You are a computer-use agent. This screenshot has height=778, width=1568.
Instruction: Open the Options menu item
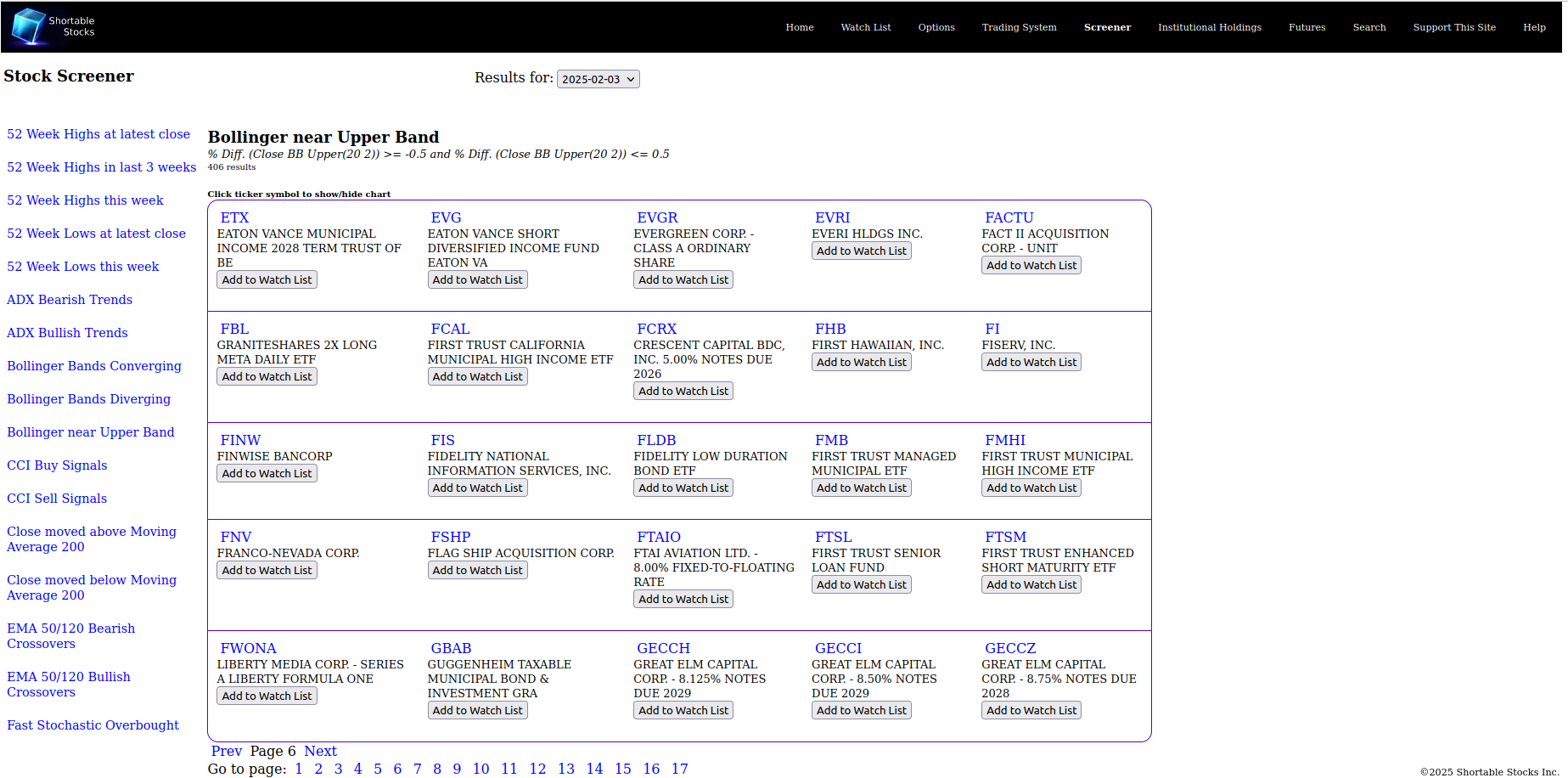(x=936, y=27)
